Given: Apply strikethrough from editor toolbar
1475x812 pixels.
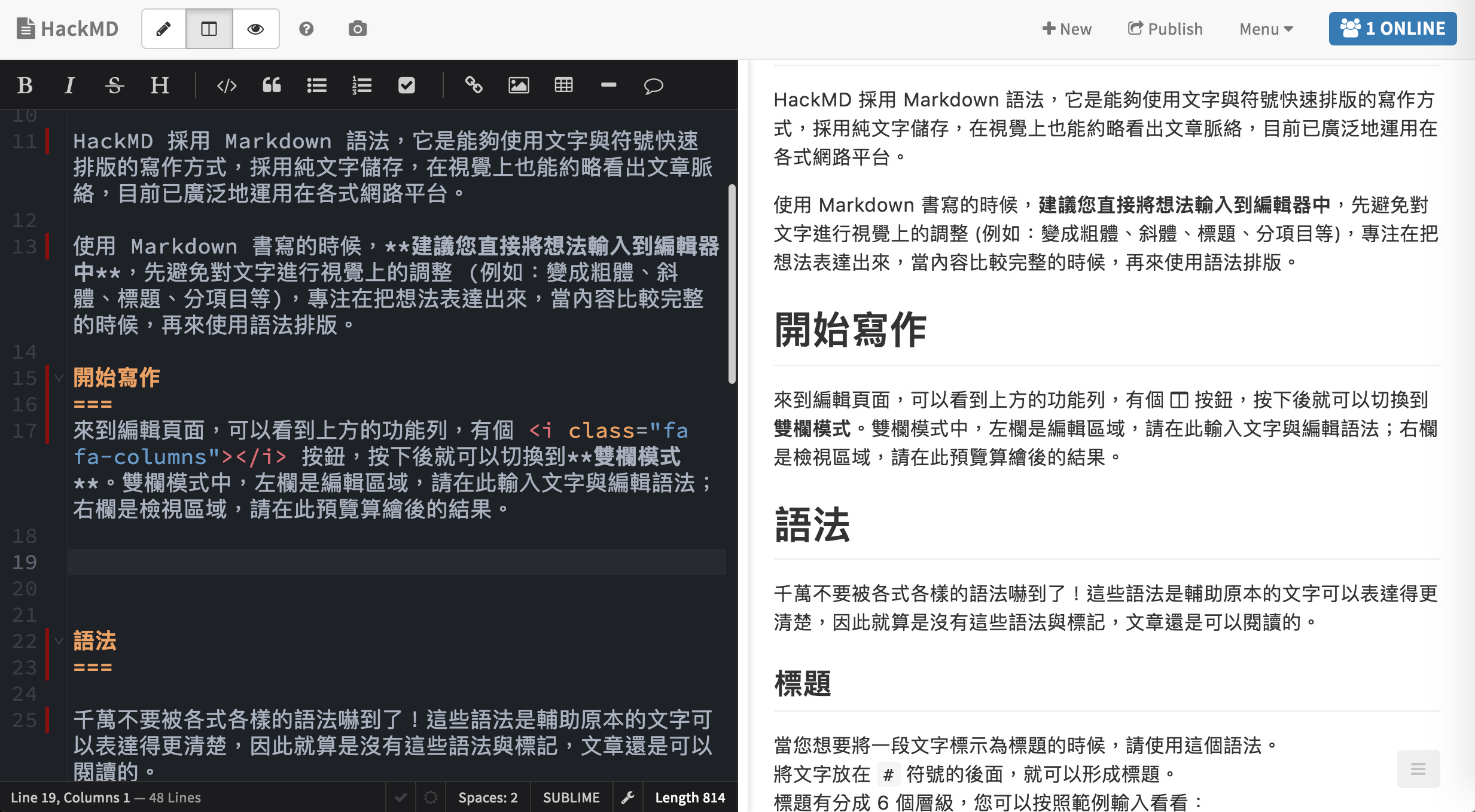Looking at the screenshot, I should pos(114,86).
